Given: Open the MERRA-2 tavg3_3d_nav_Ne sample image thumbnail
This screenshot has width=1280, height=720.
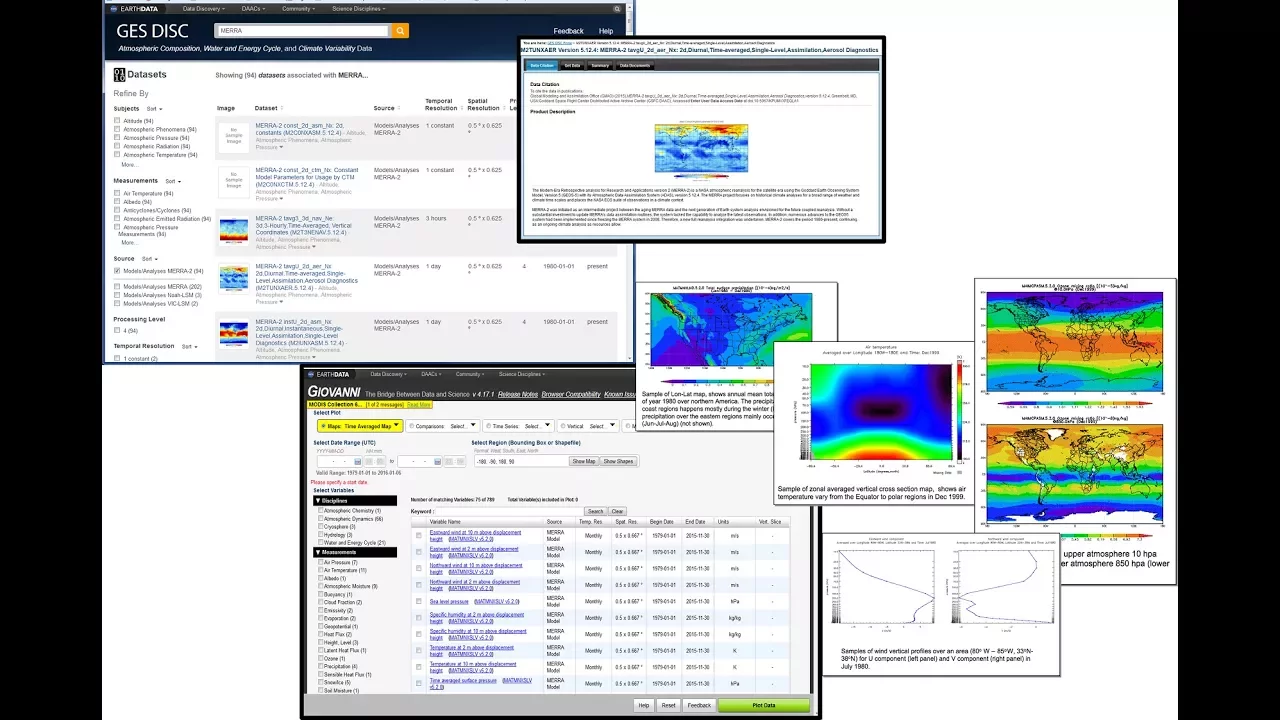Looking at the screenshot, I should pos(233,233).
